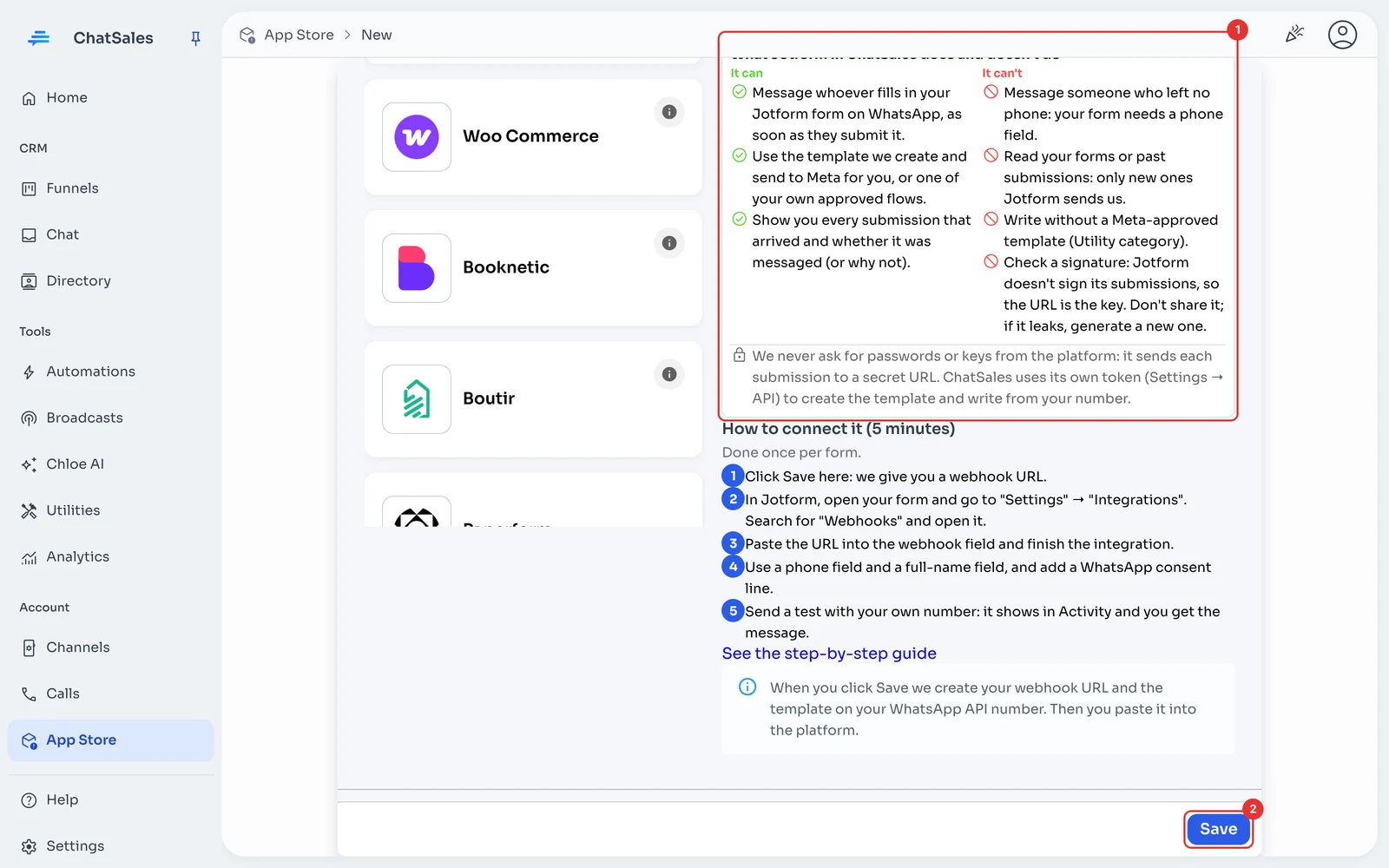Click step 1 'Click Save here' instruction
Viewport: 1389px width, 868px height.
(x=896, y=477)
